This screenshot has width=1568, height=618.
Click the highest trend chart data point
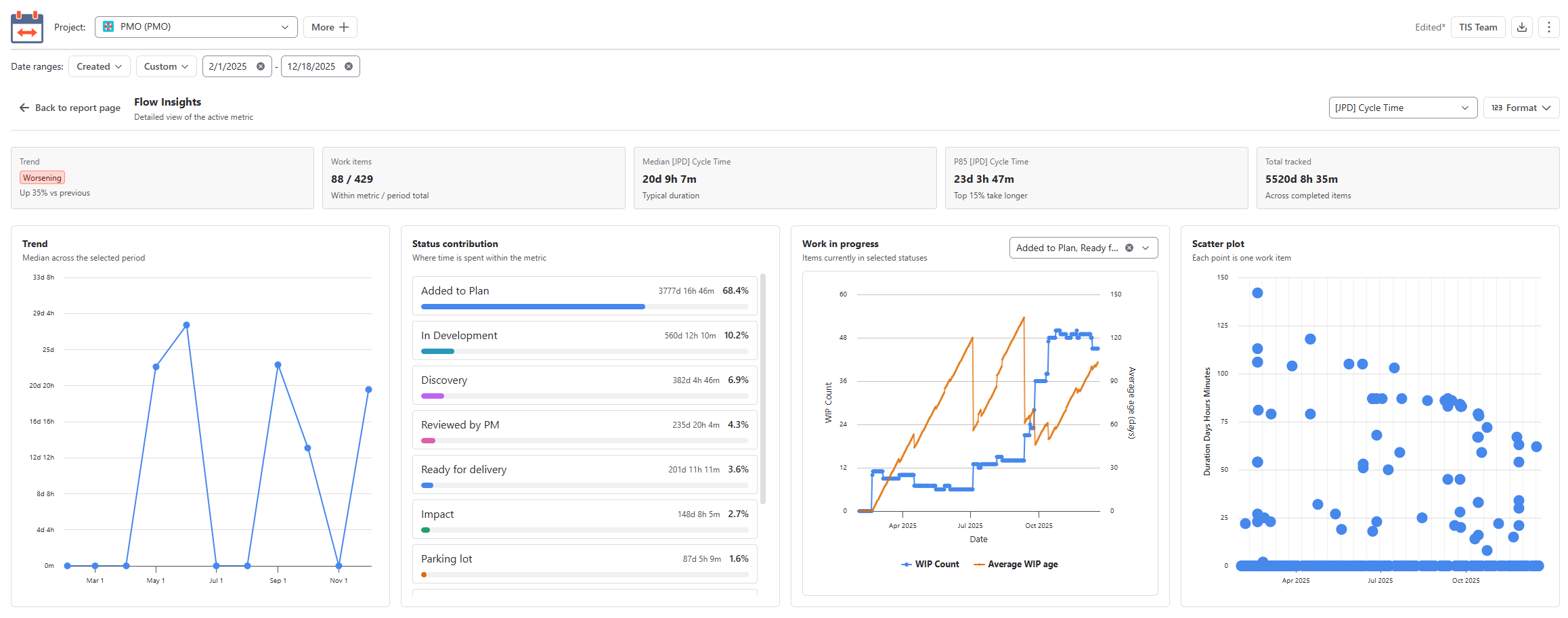coord(187,325)
